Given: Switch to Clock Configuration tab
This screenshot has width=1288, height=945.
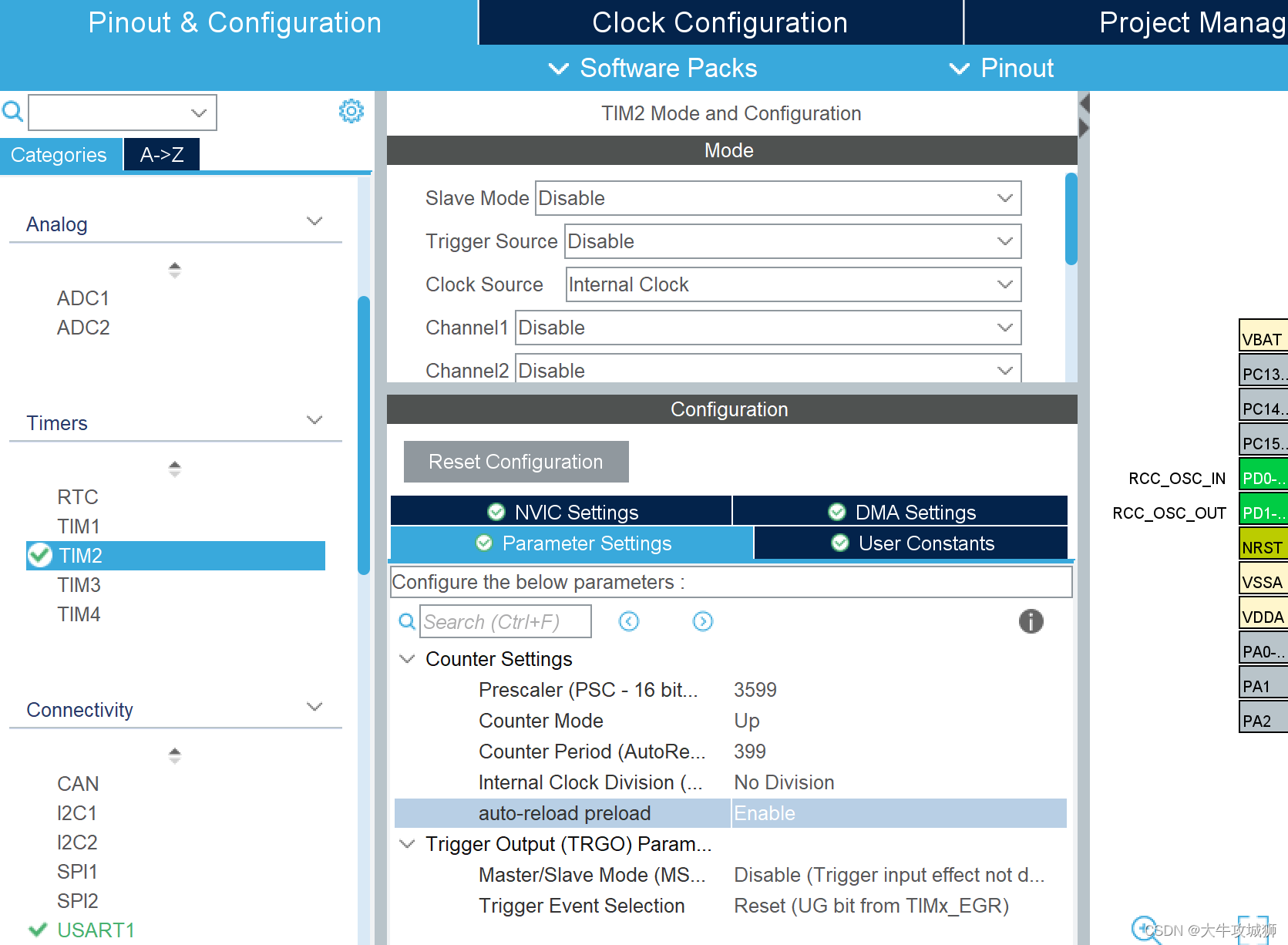Looking at the screenshot, I should tap(720, 22).
